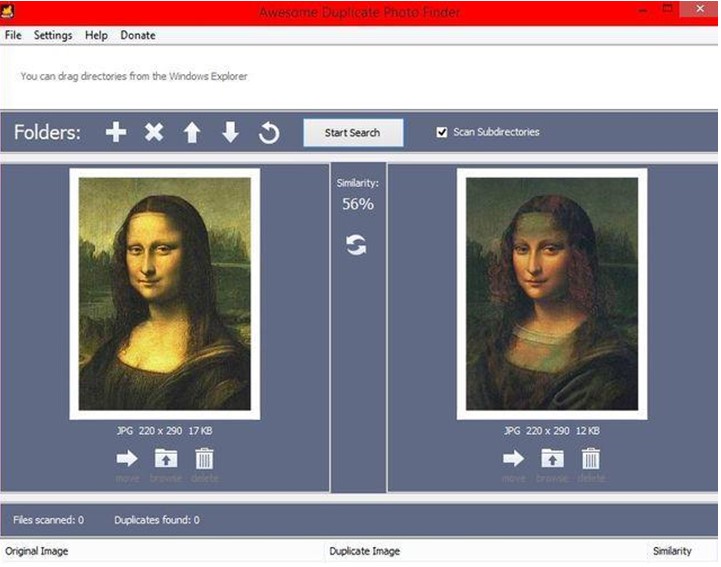Click right image info 'JPG 220 x 290 12 KB'

tap(552, 431)
